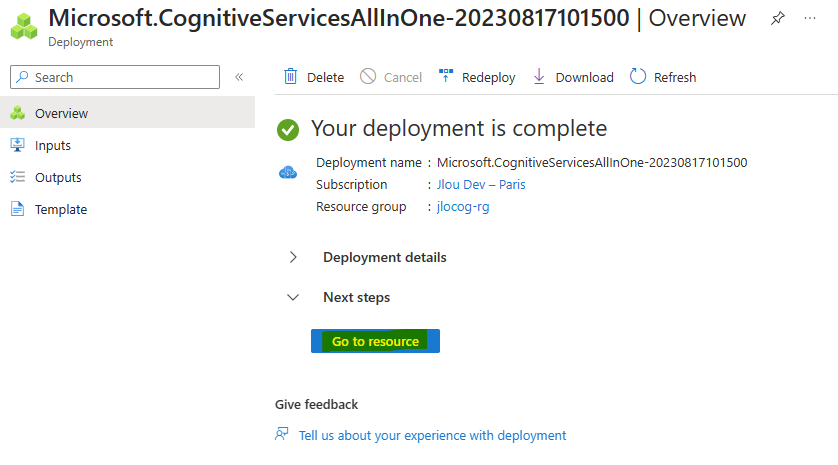Viewport: 838px width, 465px height.
Task: Open the Overview menu item
Action: coord(127,113)
